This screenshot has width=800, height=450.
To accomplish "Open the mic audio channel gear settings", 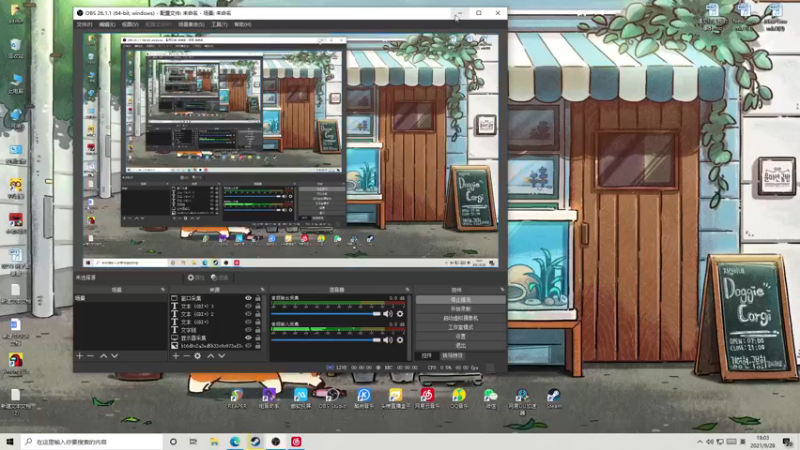I will pyautogui.click(x=400, y=340).
